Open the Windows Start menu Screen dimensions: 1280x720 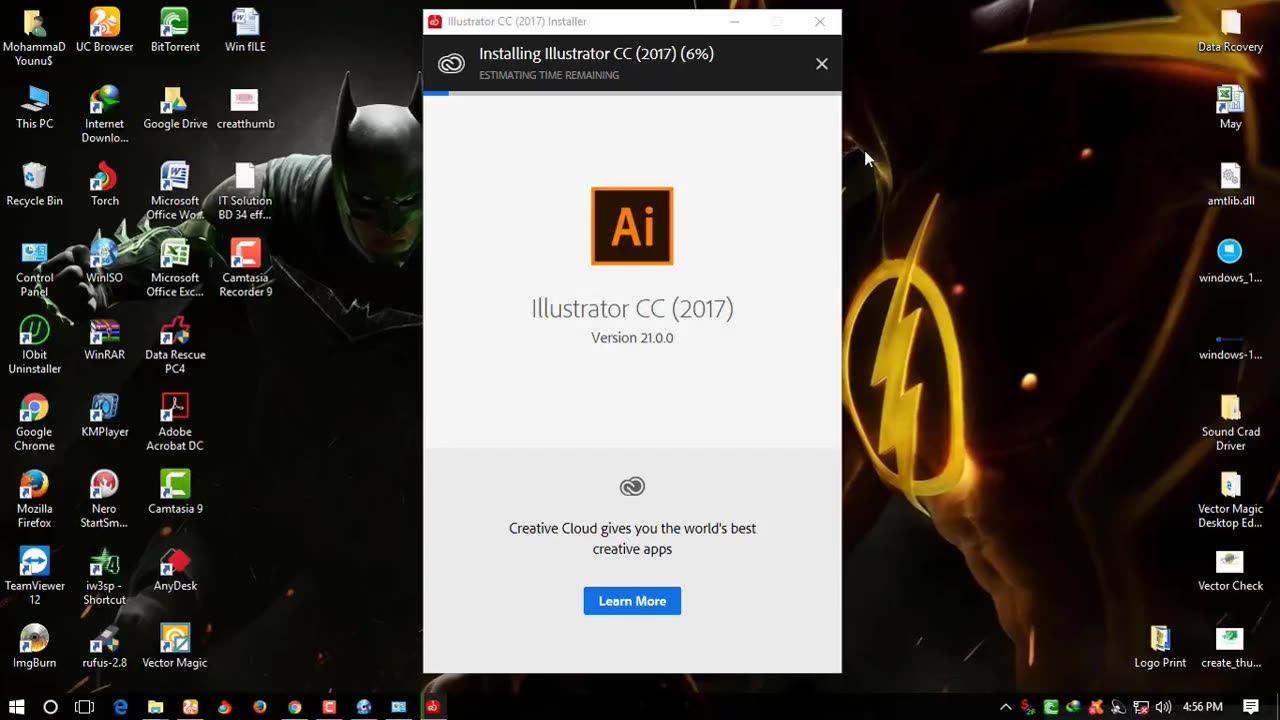16,707
